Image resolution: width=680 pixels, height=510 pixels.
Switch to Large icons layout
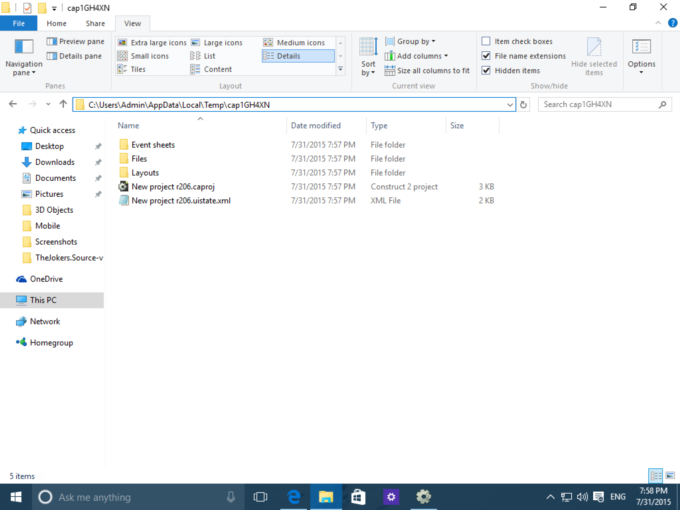217,42
